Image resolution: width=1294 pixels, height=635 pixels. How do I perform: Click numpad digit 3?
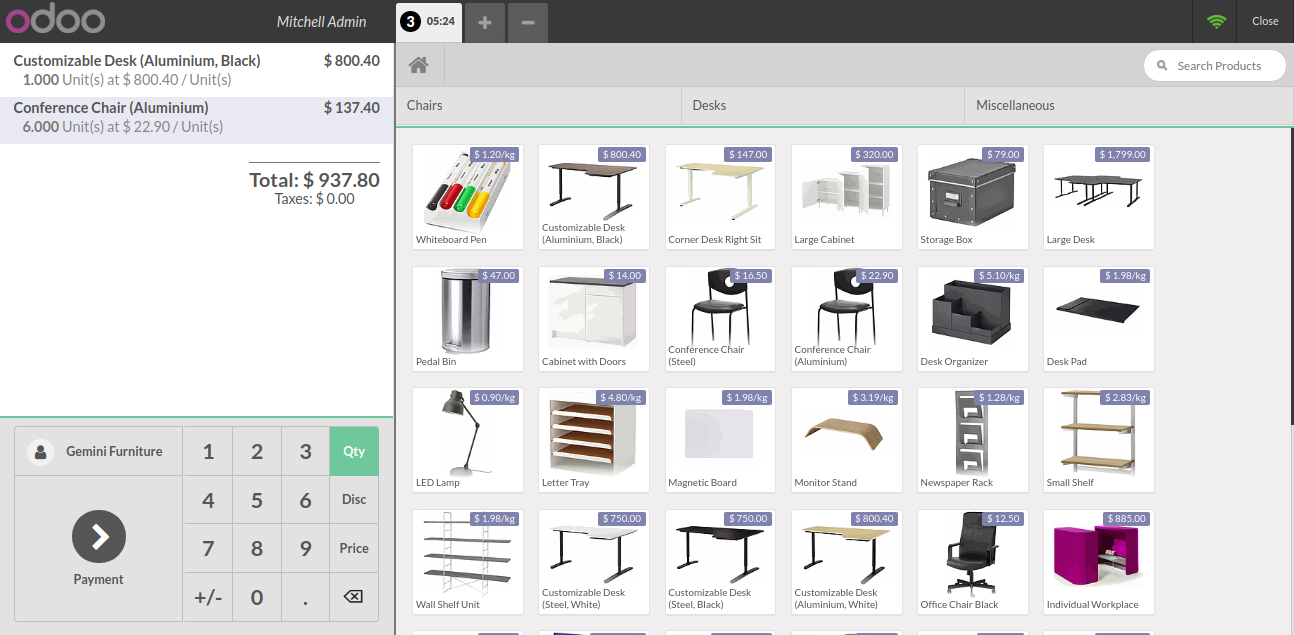pyautogui.click(x=305, y=451)
